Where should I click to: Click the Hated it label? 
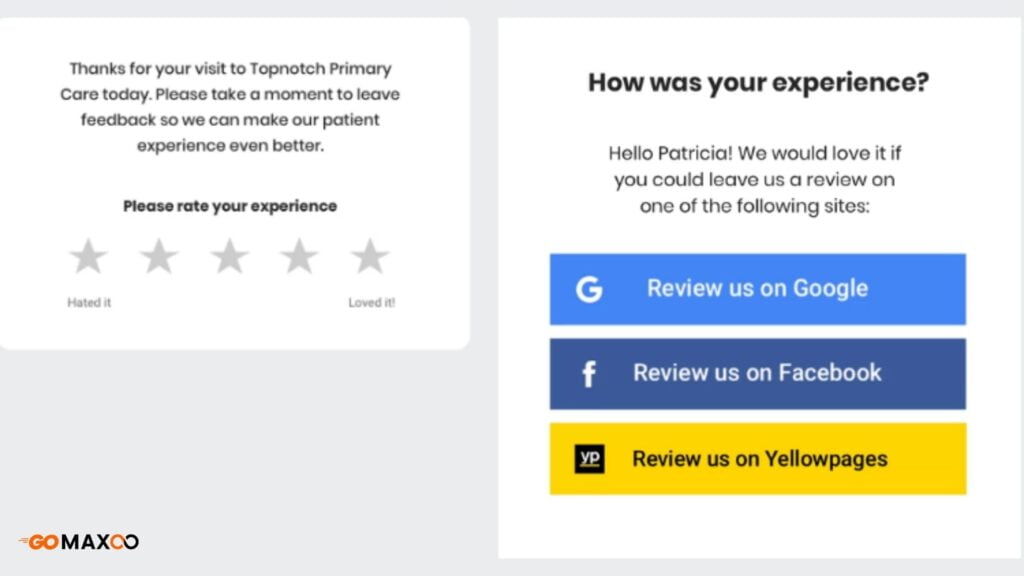click(x=89, y=302)
